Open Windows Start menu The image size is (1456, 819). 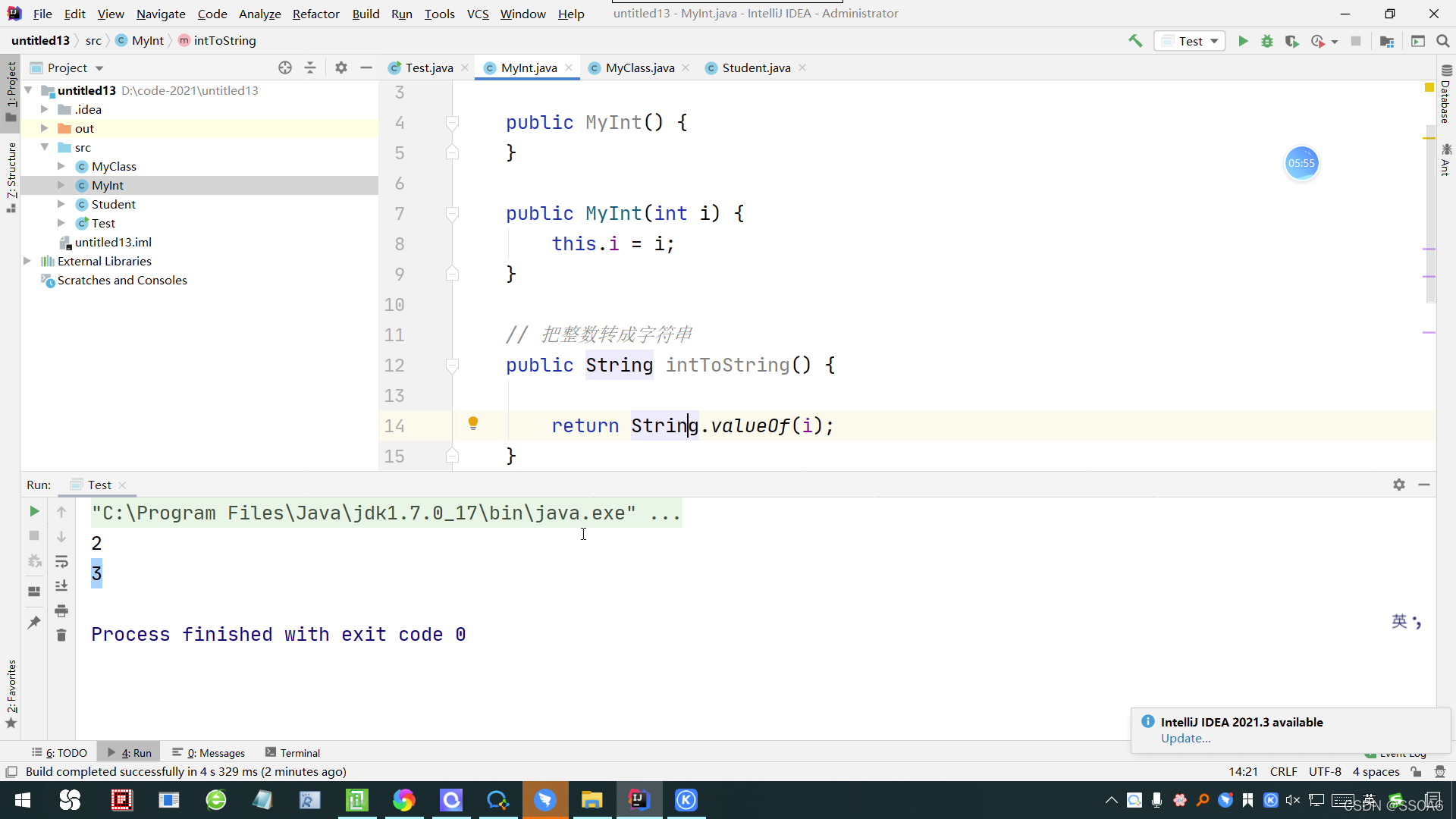(x=23, y=800)
